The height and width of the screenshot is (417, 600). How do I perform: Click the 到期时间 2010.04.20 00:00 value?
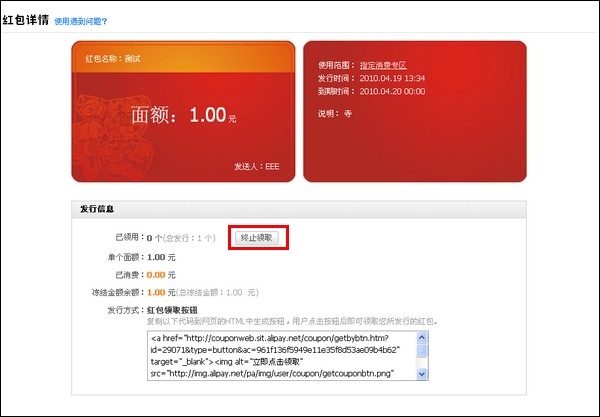coord(392,91)
